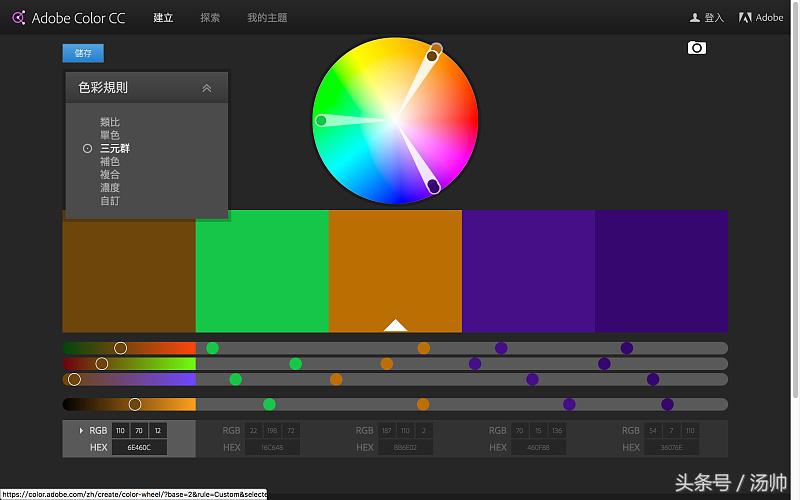Click the 登入 link
This screenshot has width=800, height=500.
pos(714,18)
